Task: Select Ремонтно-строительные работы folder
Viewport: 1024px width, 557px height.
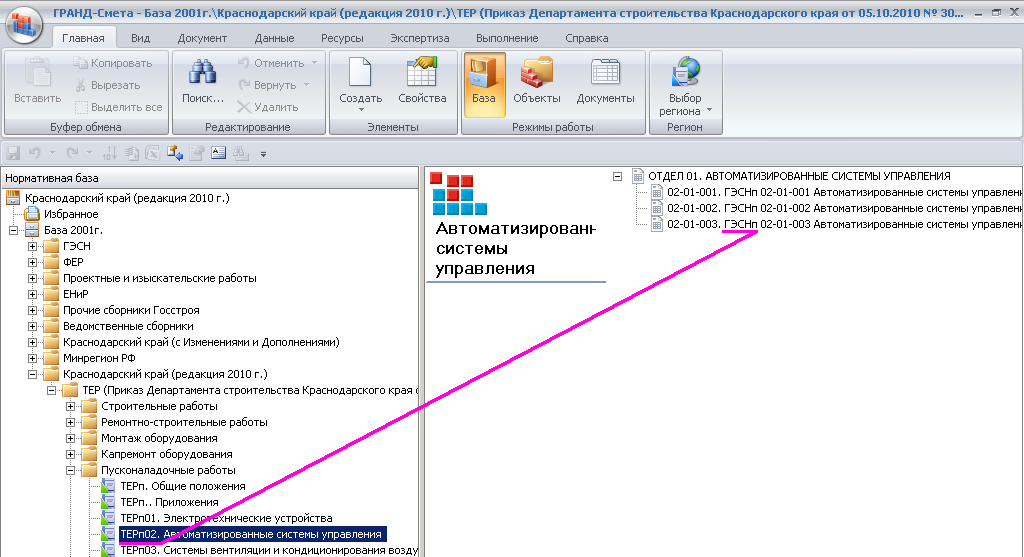Action: click(x=184, y=422)
